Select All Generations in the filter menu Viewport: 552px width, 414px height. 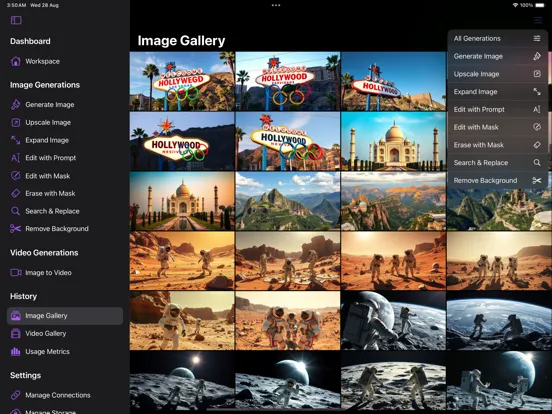[497, 38]
